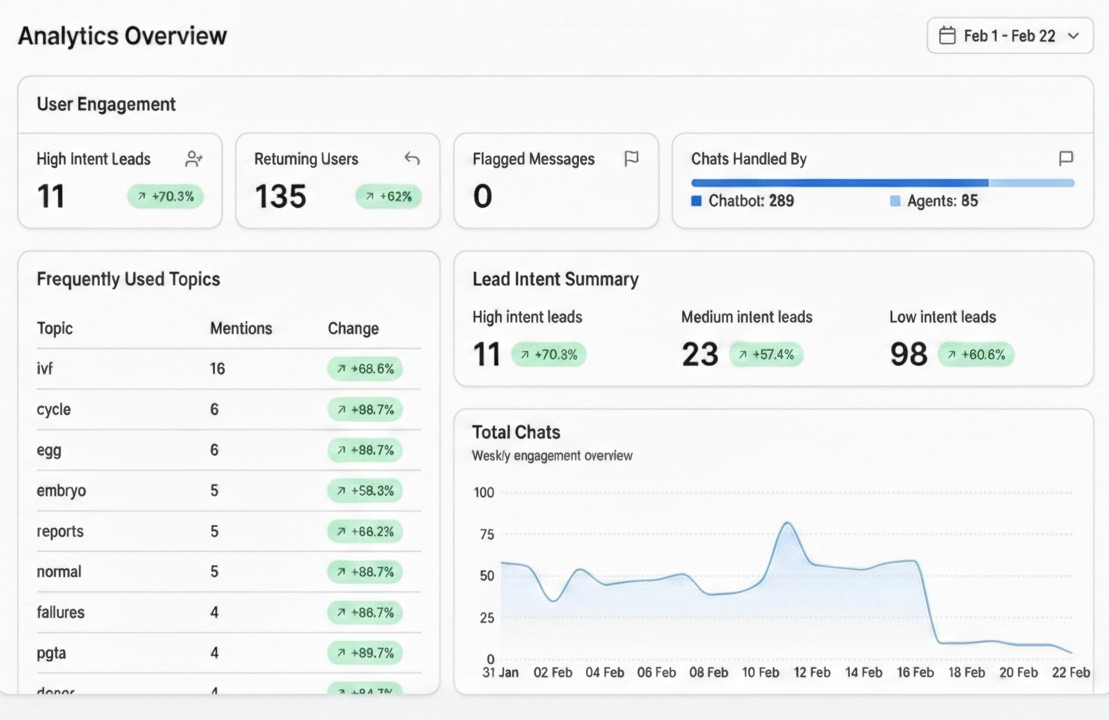The height and width of the screenshot is (720, 1109).
Task: Click the flag icon on Chats Handled By card
Action: click(x=1066, y=158)
